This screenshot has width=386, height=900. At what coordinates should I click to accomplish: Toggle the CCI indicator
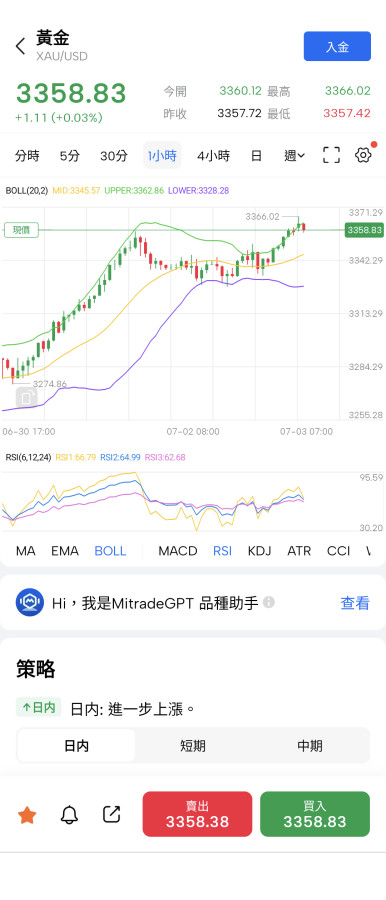[x=338, y=551]
